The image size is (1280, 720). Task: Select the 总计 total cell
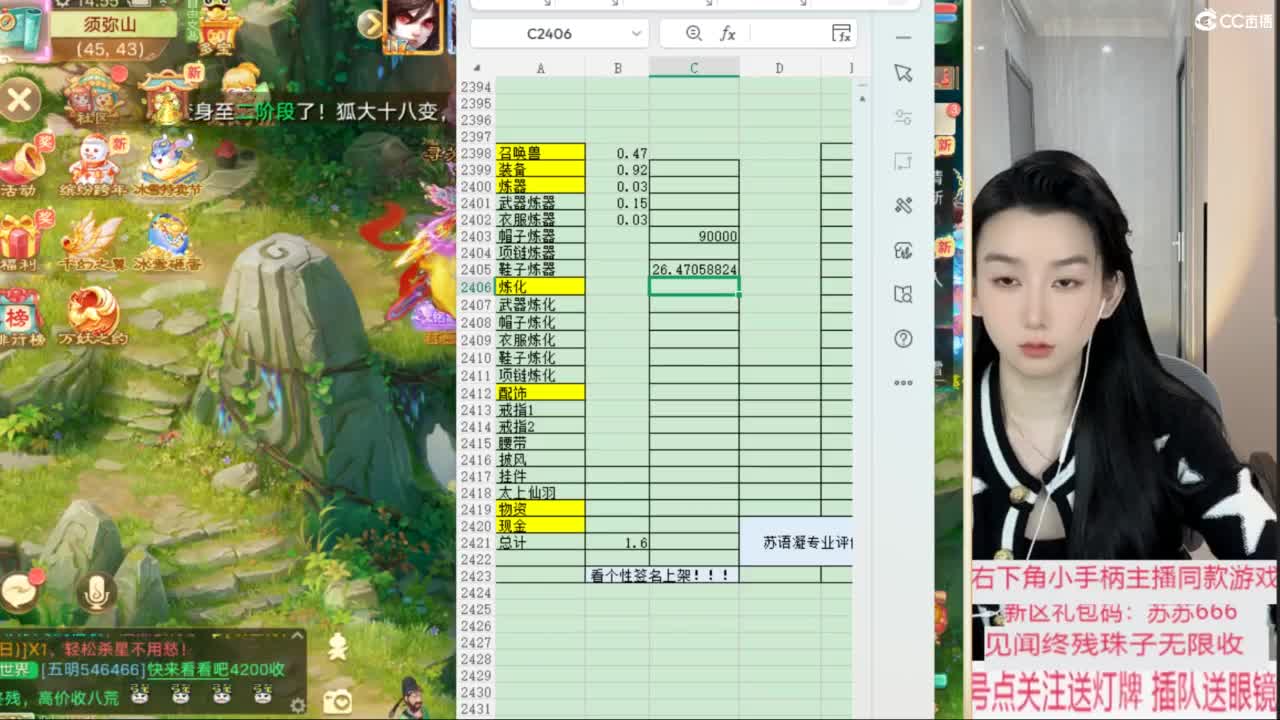pyautogui.click(x=540, y=542)
